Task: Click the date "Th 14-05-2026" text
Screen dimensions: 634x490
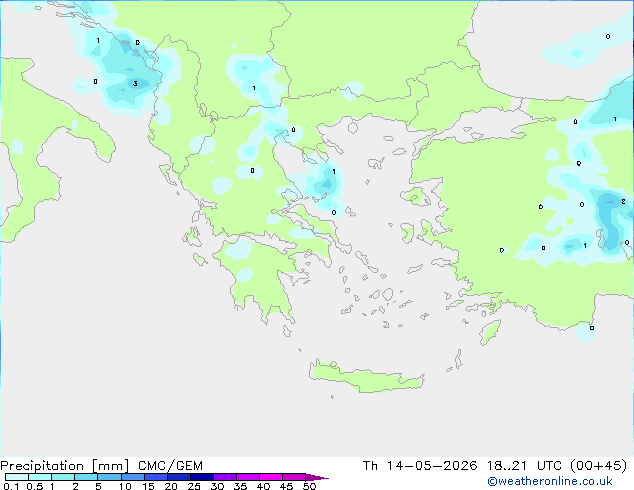Action: click(420, 466)
